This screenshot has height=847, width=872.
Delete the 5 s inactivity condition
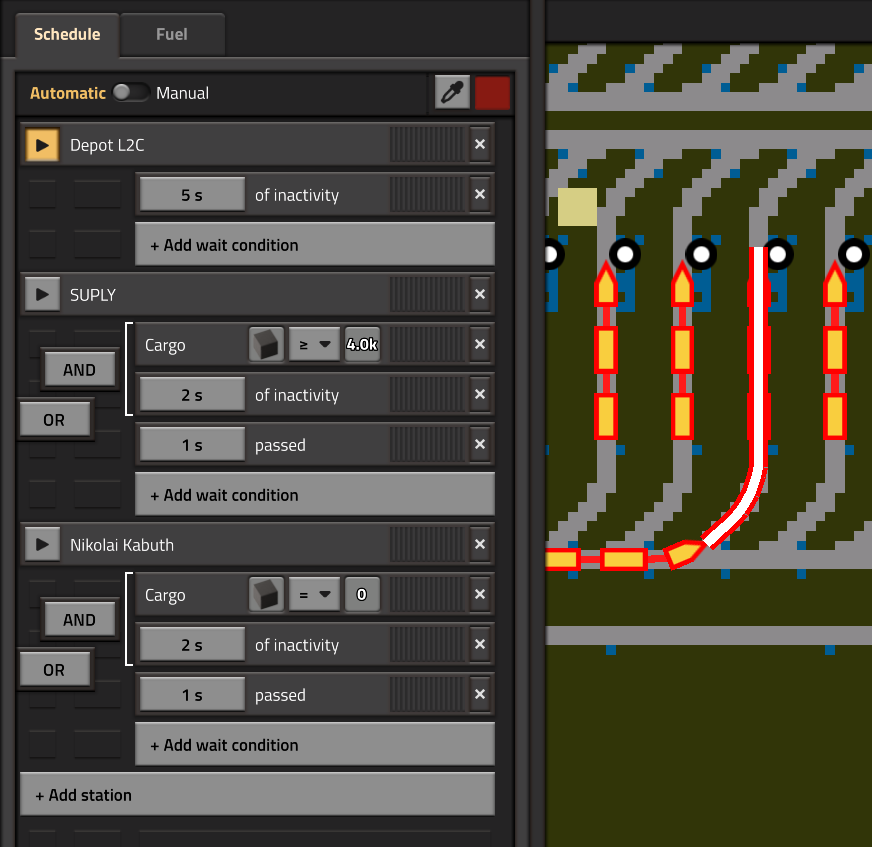tap(480, 195)
